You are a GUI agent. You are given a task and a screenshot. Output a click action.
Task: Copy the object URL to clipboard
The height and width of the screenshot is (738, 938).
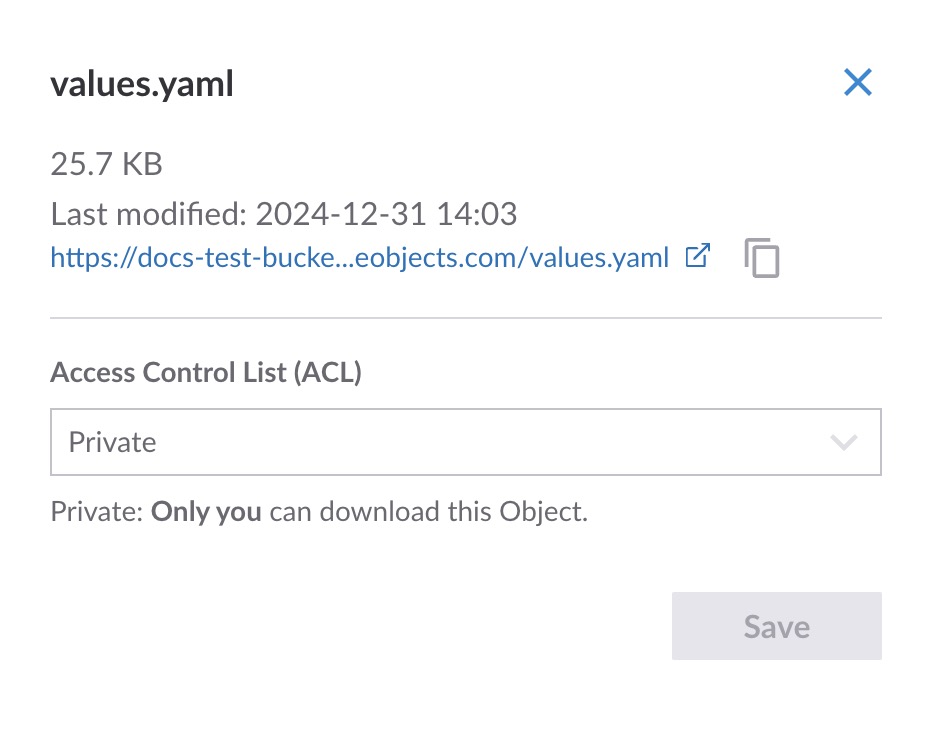762,258
